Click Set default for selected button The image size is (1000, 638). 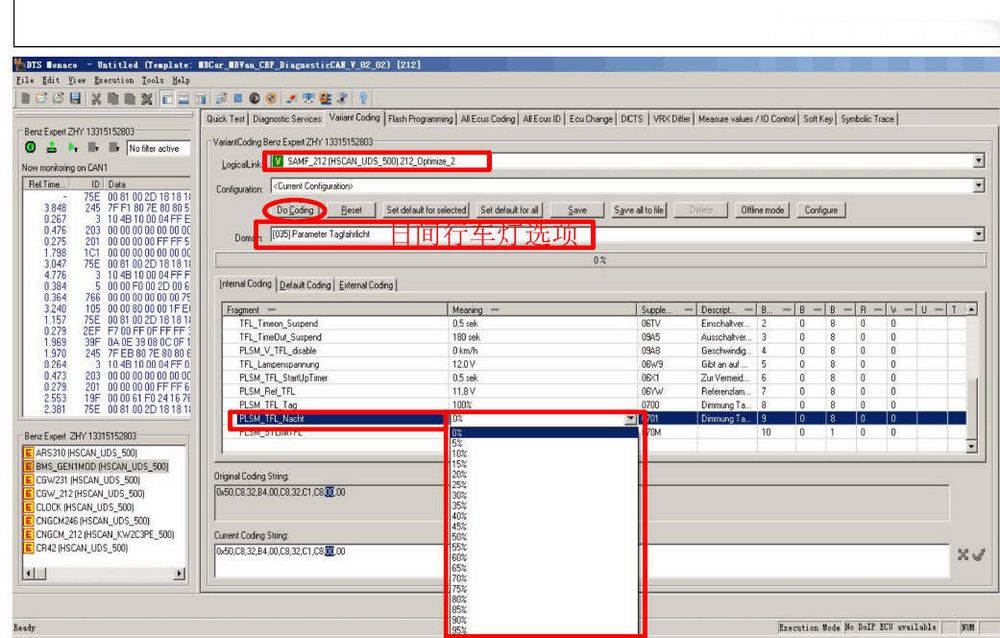[426, 210]
